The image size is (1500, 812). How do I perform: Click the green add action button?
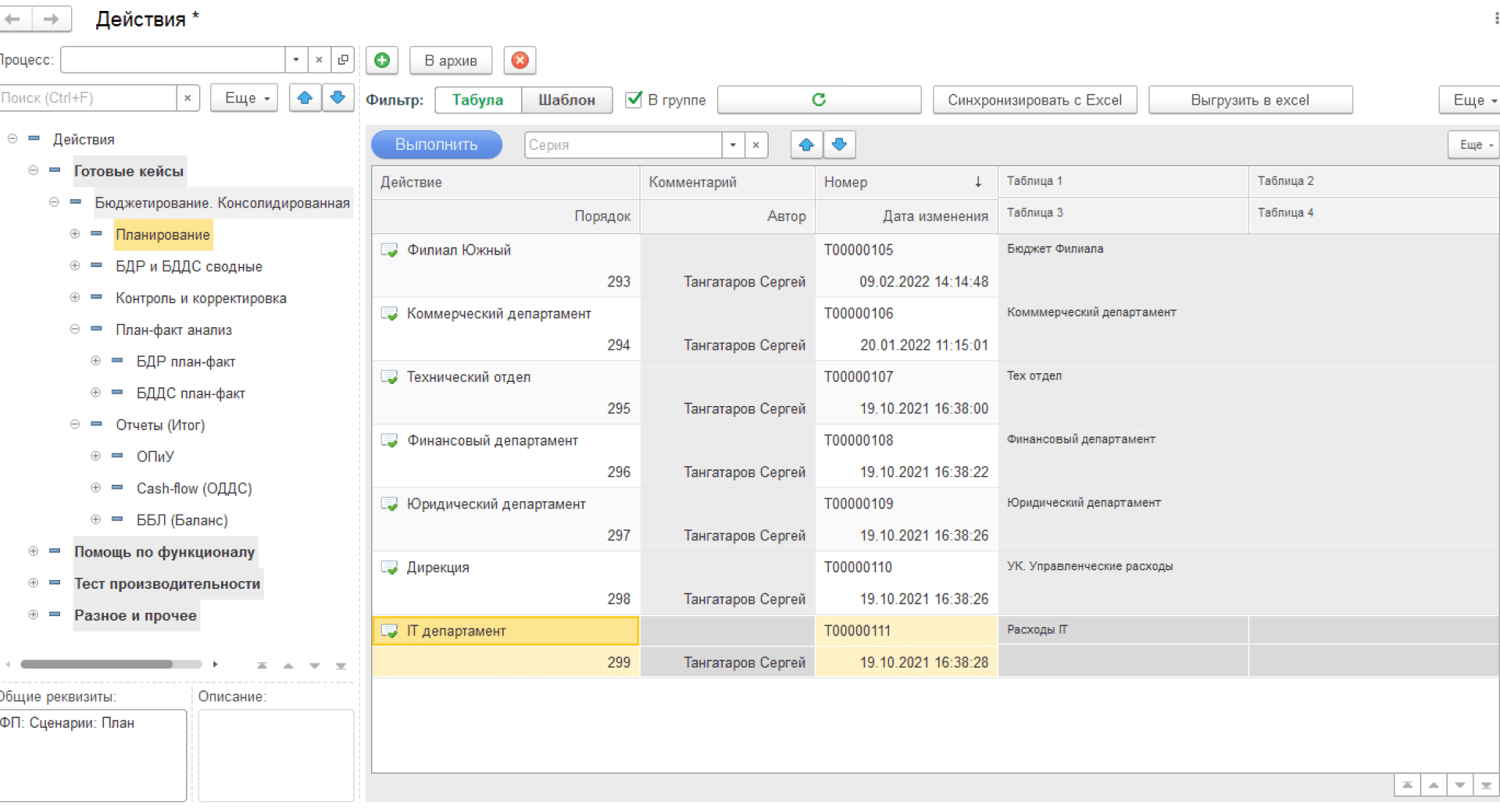click(382, 60)
